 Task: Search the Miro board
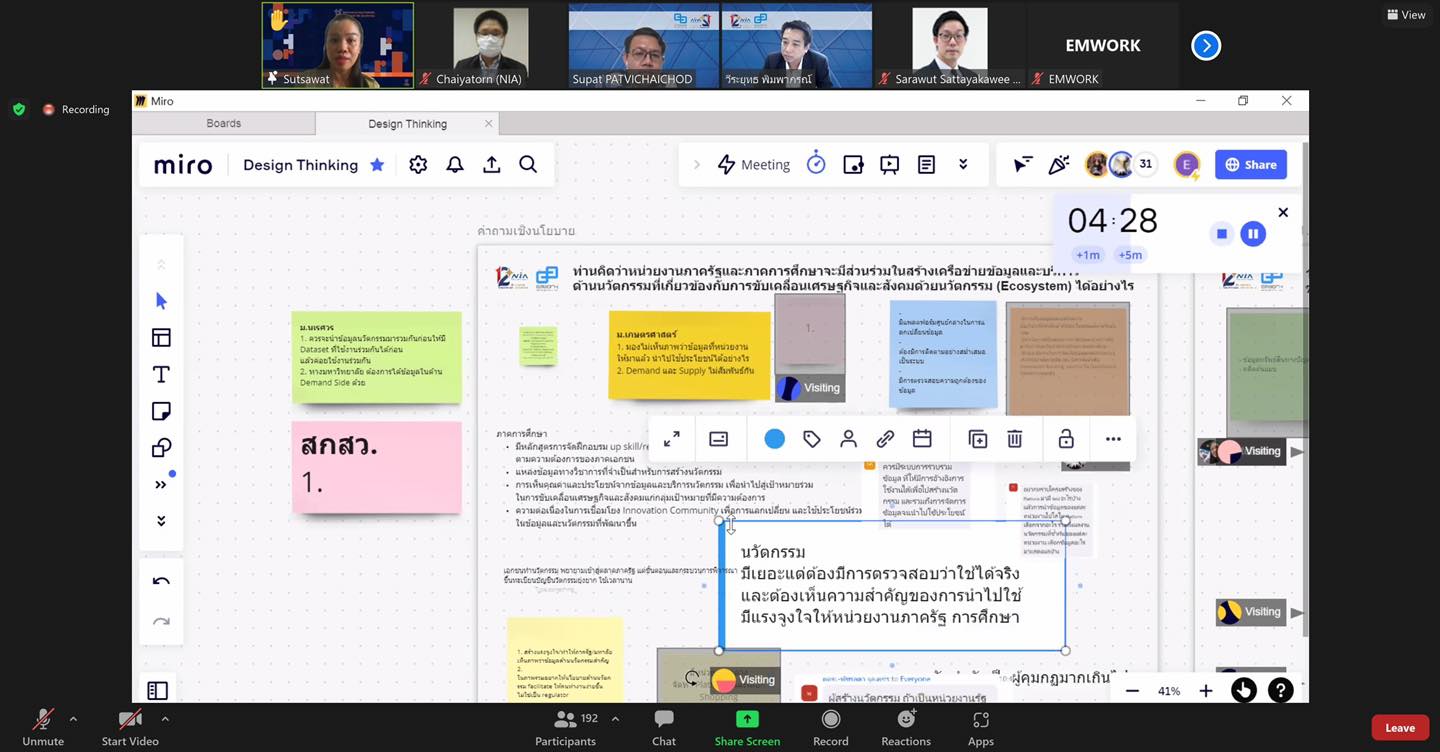coord(528,165)
